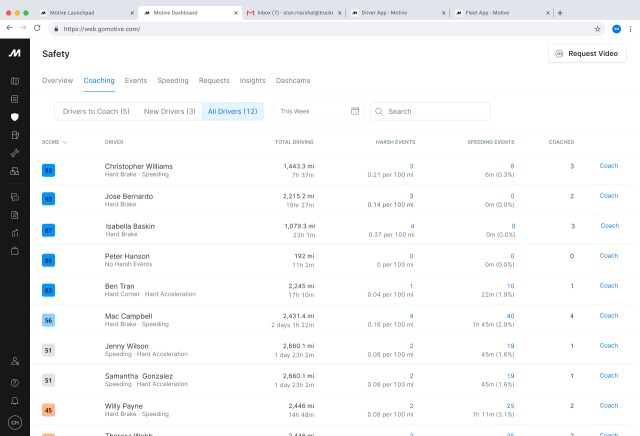Select the Safety shield icon in sidebar
This screenshot has height=436, width=640.
coord(14,117)
